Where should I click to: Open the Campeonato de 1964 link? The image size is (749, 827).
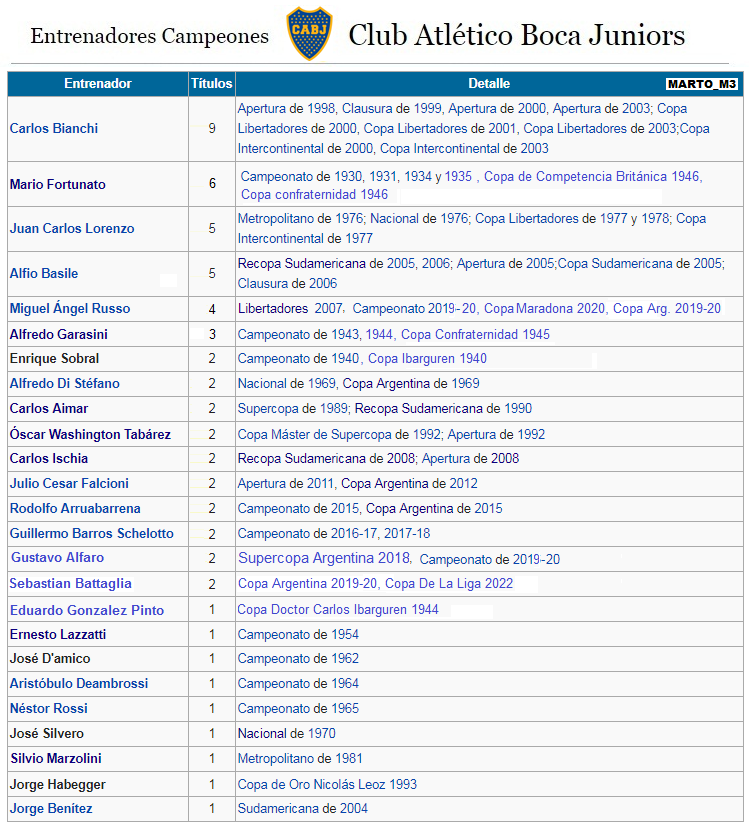pyautogui.click(x=298, y=684)
